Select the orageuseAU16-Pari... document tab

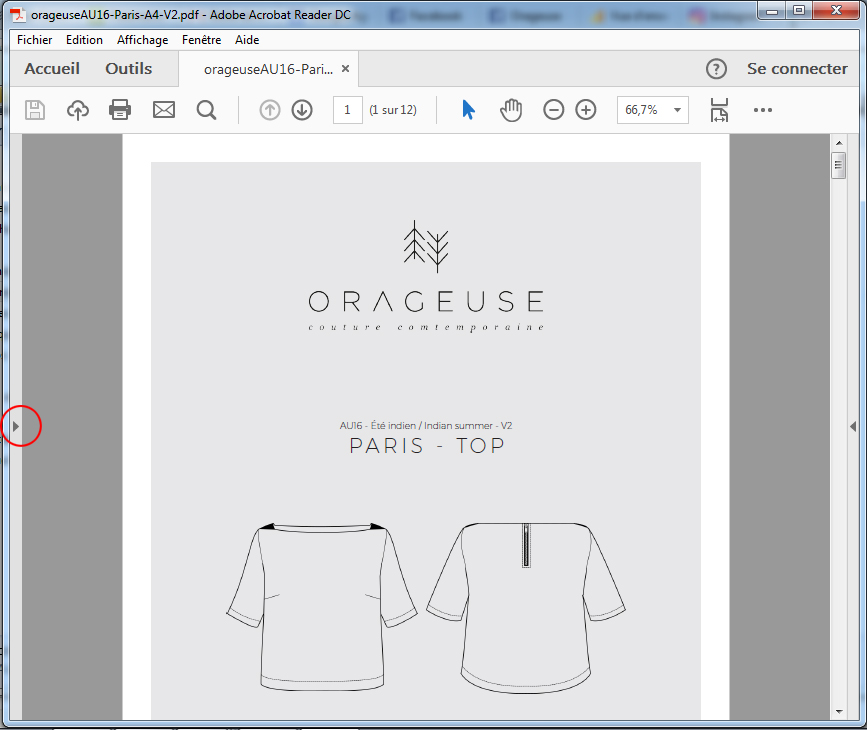click(268, 69)
